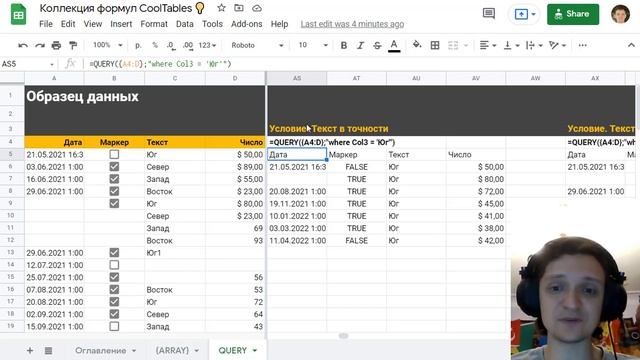Image resolution: width=640 pixels, height=360 pixels.
Task: Toggle bold formatting
Action: (x=344, y=45)
